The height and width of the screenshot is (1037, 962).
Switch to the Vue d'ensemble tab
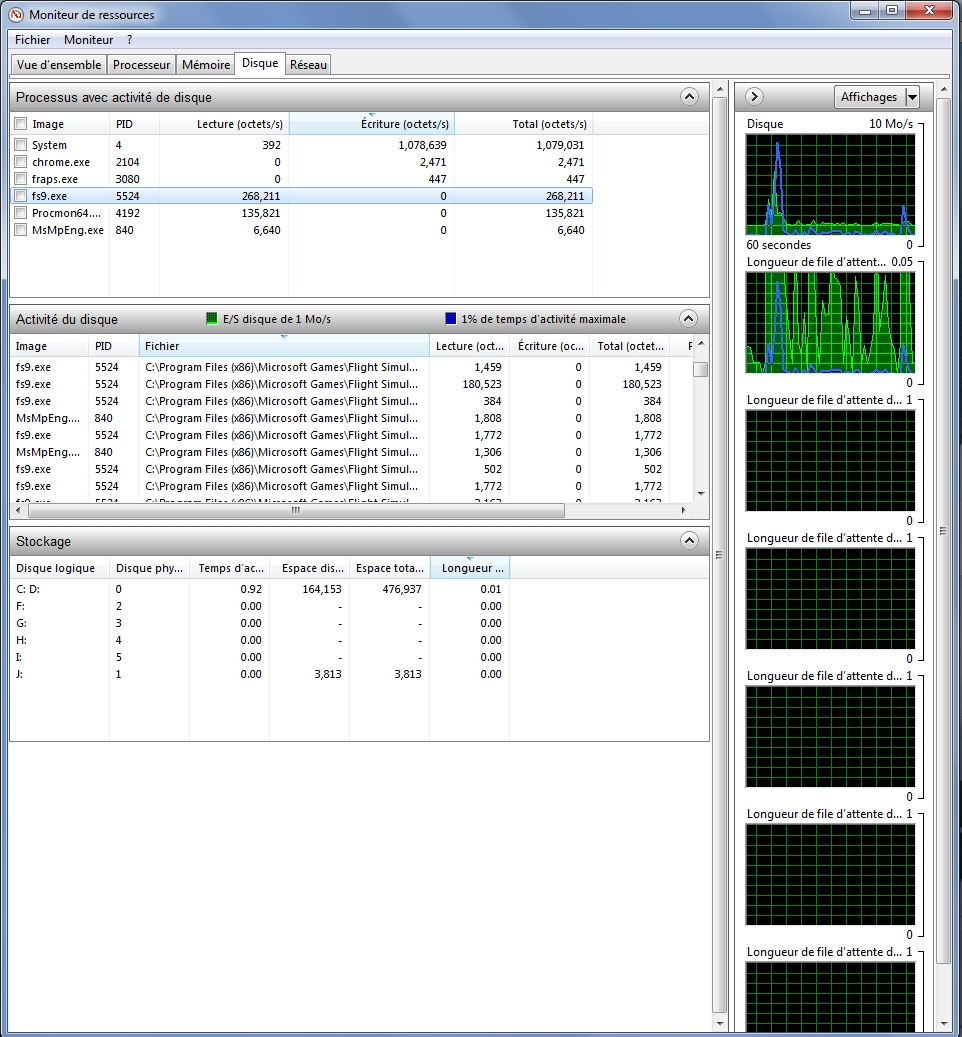pos(59,65)
